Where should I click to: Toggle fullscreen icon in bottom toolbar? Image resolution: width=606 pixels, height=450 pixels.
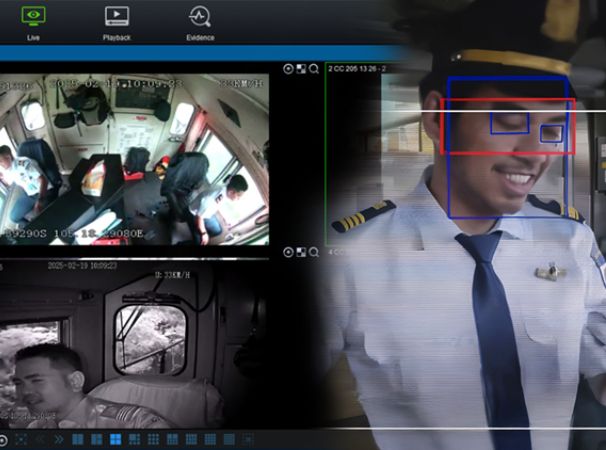21,439
